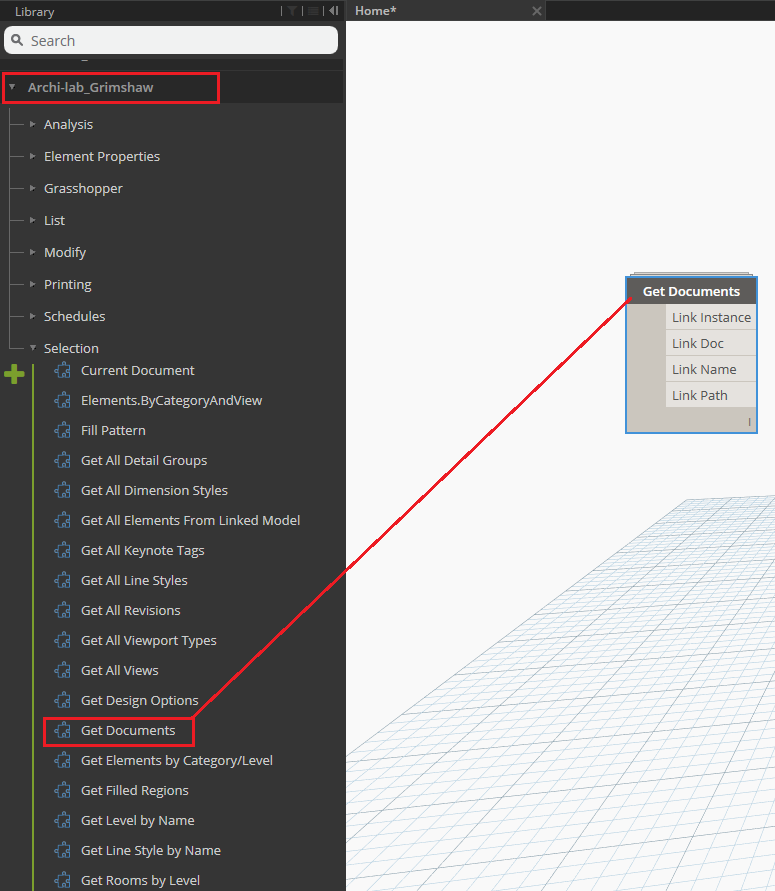Click the Get All Keynote Tags icon
Screen dimensions: 775x891
pyautogui.click(x=62, y=551)
